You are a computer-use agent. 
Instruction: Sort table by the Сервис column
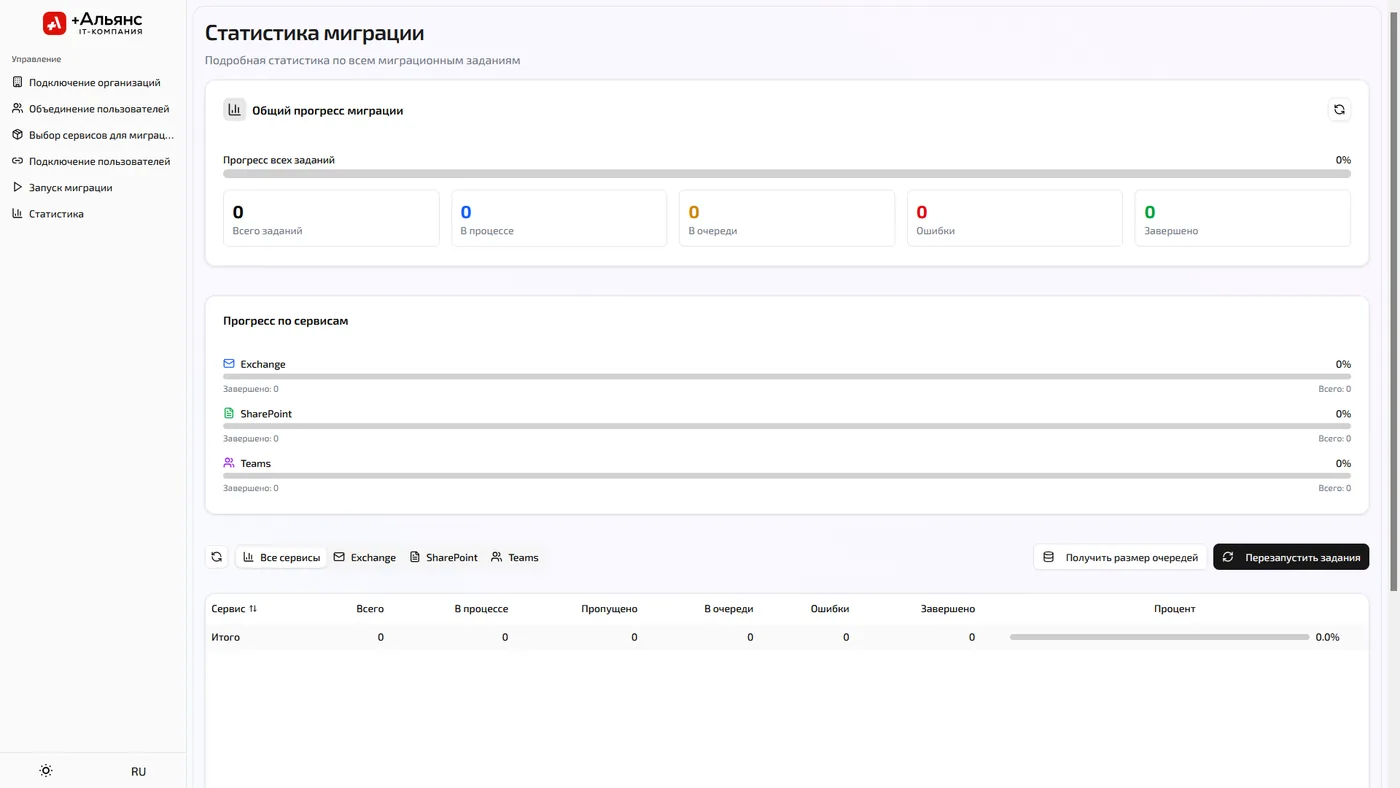pos(234,608)
